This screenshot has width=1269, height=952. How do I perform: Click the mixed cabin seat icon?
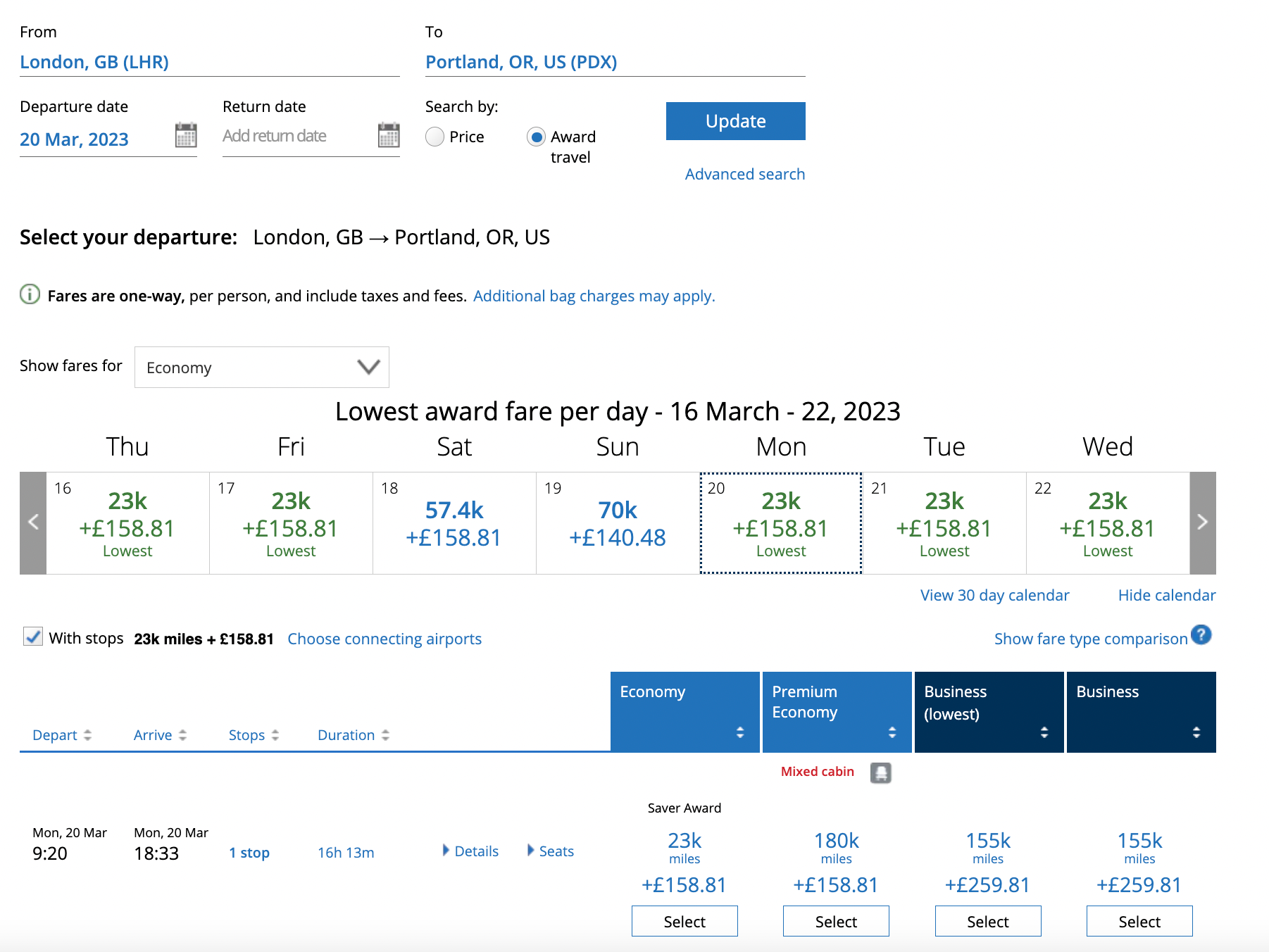point(880,772)
